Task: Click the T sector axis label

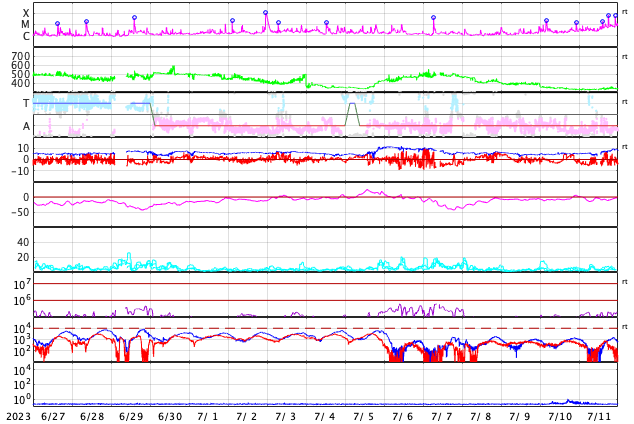Action: pos(26,103)
